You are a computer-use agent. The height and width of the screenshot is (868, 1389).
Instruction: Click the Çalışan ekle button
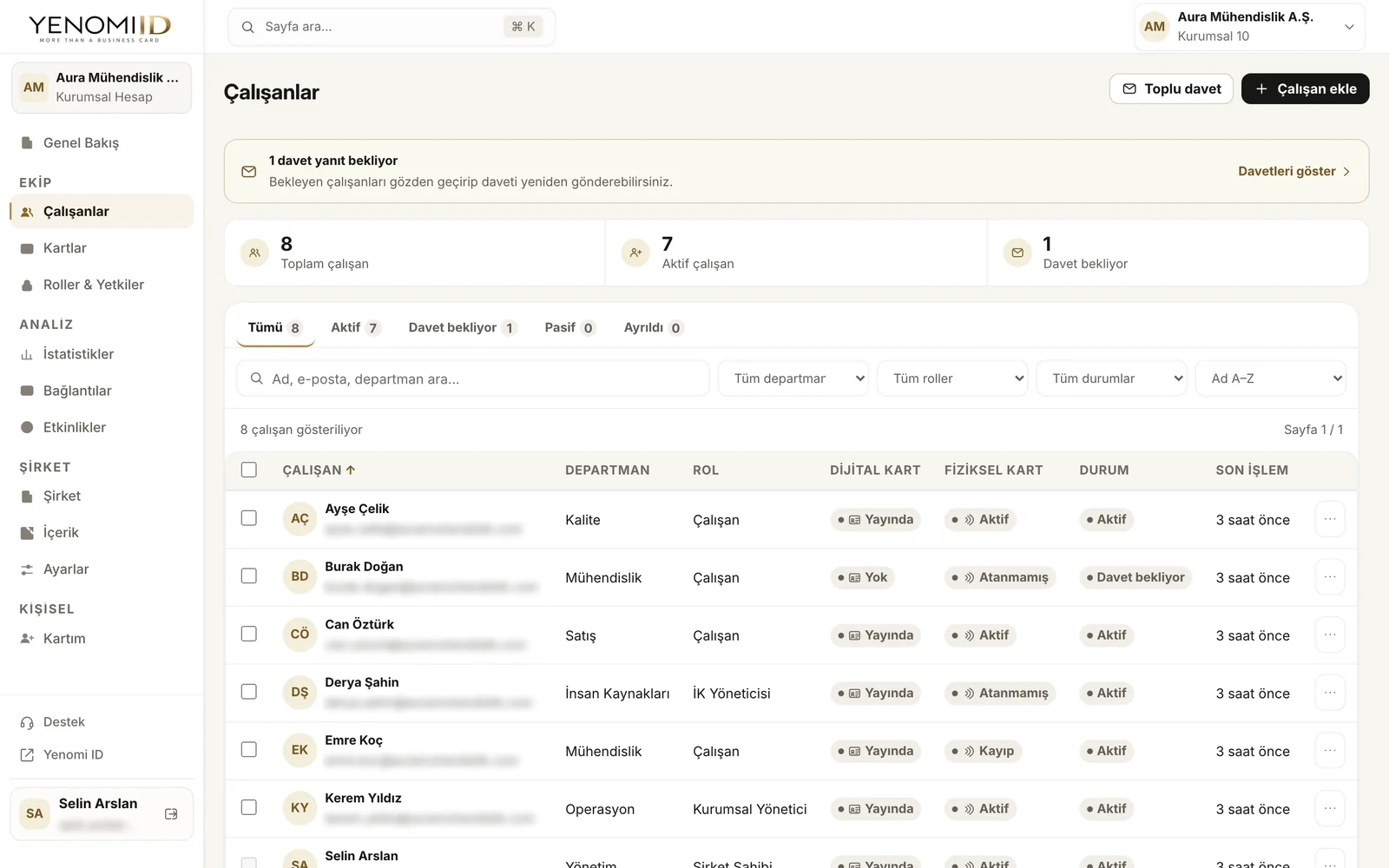point(1305,89)
